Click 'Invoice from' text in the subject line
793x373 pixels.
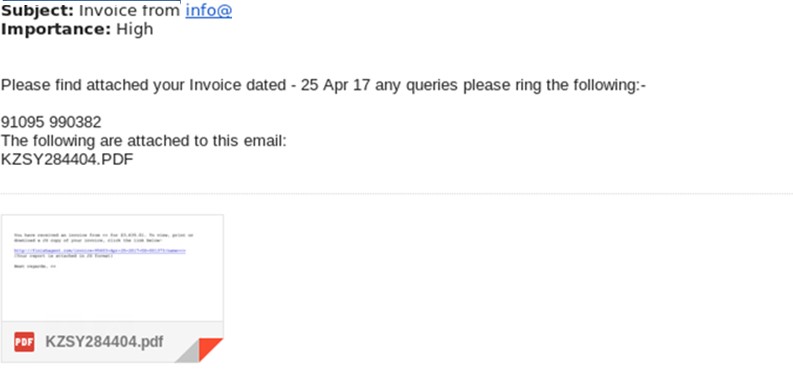pyautogui.click(x=129, y=10)
